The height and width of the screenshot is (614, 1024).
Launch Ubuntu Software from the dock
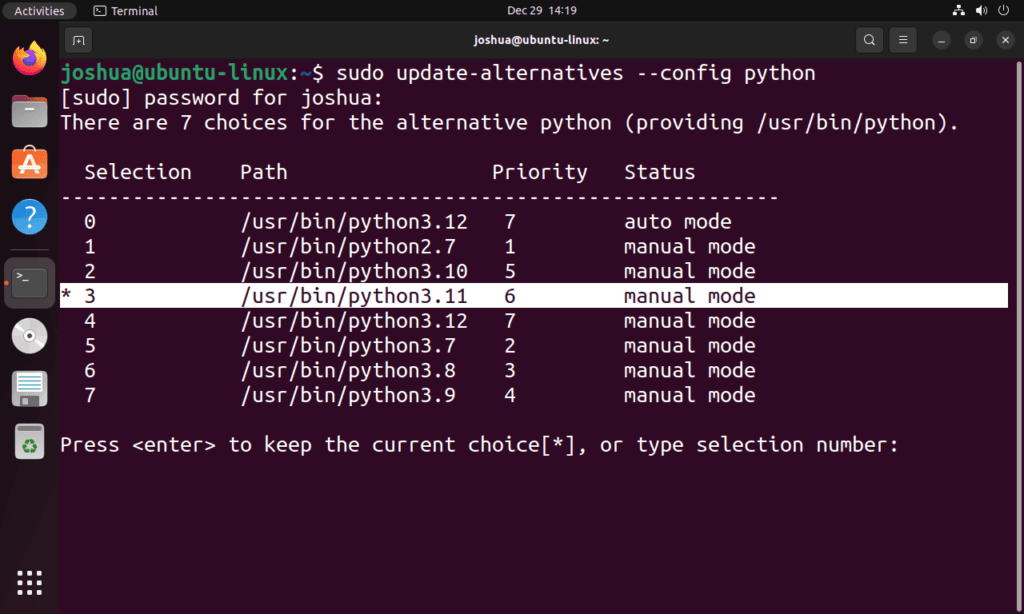(x=29, y=163)
